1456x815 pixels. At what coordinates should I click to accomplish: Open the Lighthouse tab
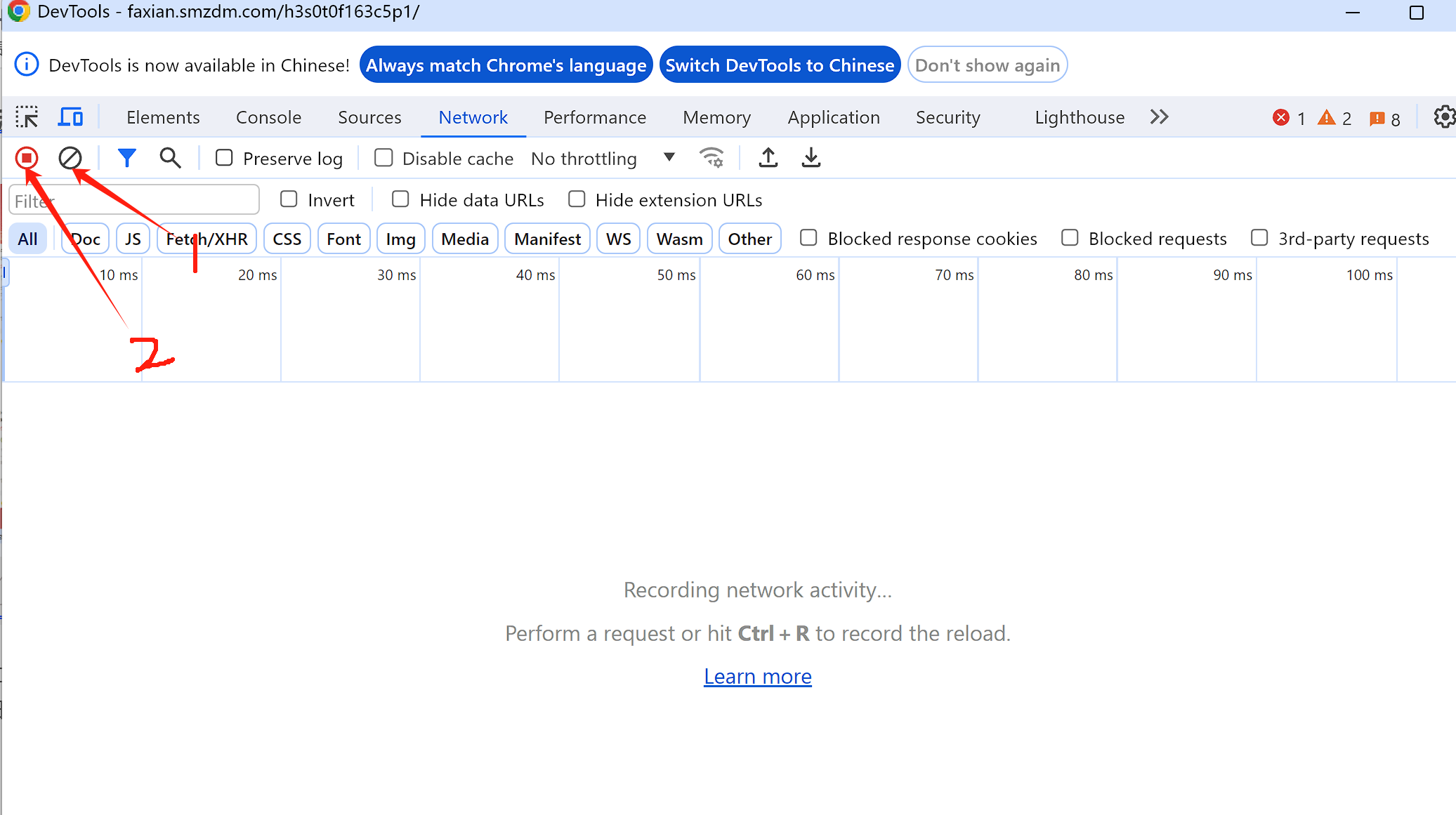coord(1079,117)
